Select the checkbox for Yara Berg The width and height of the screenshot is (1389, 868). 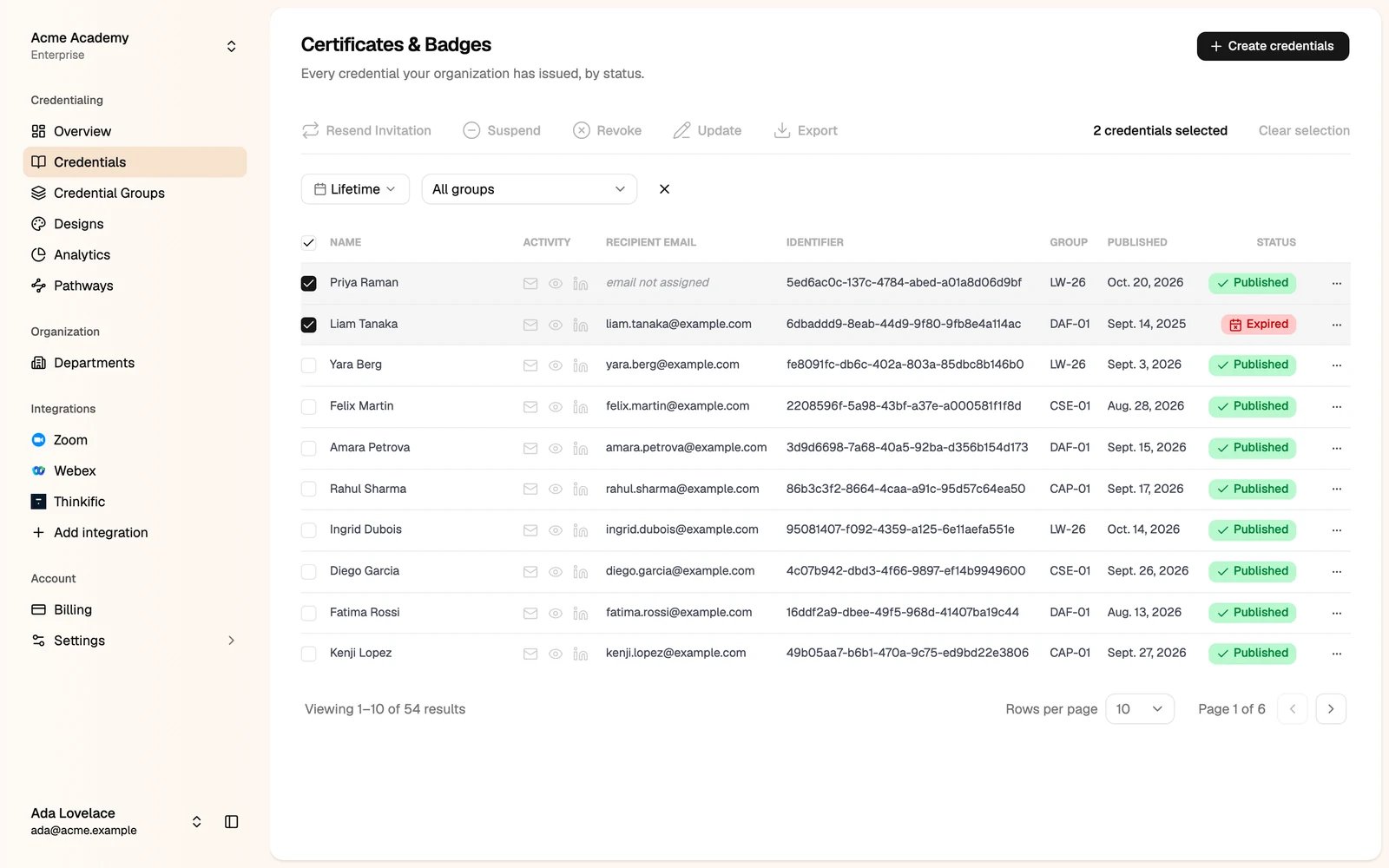click(x=308, y=365)
